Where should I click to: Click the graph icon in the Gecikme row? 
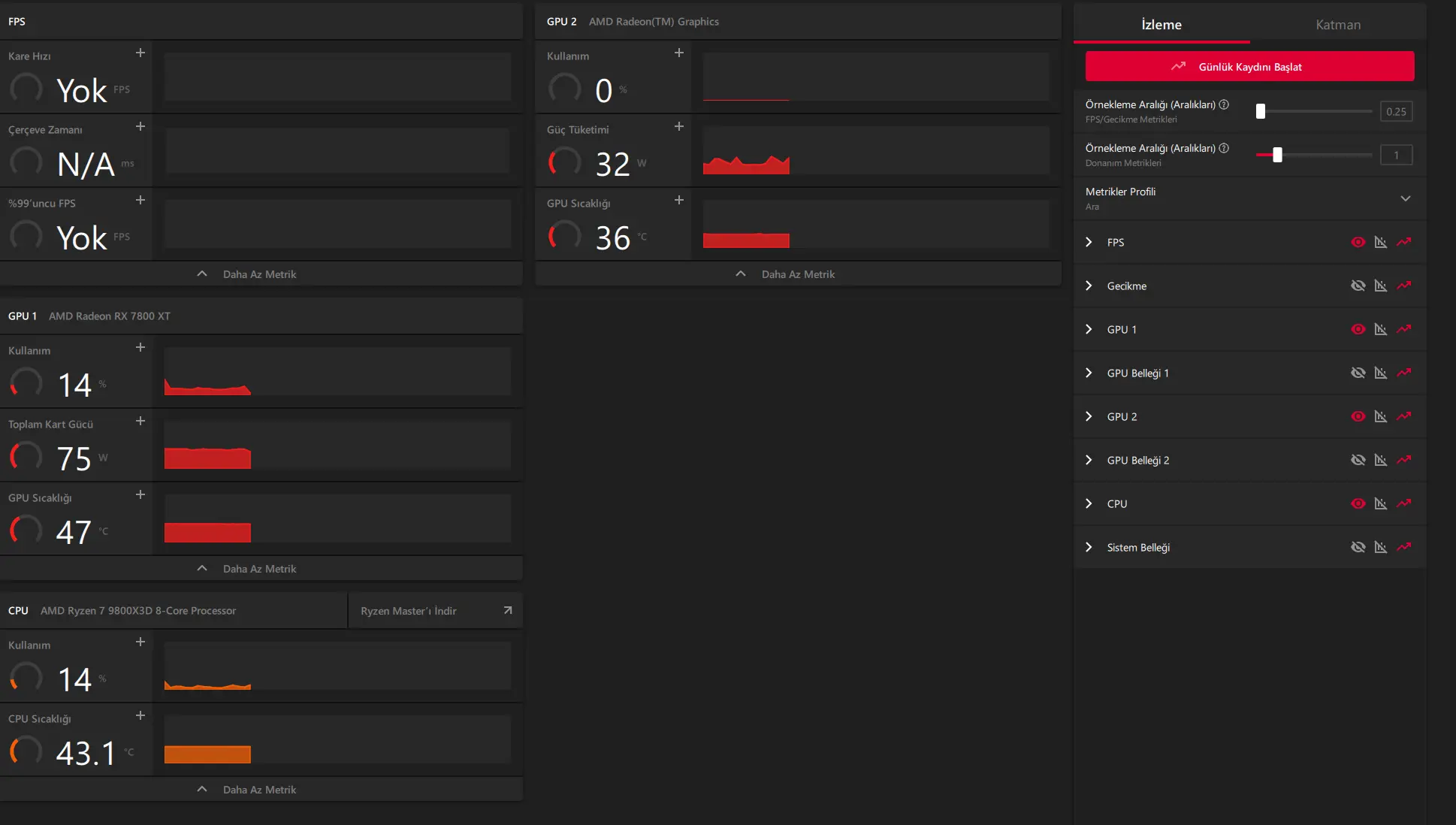pos(1381,286)
